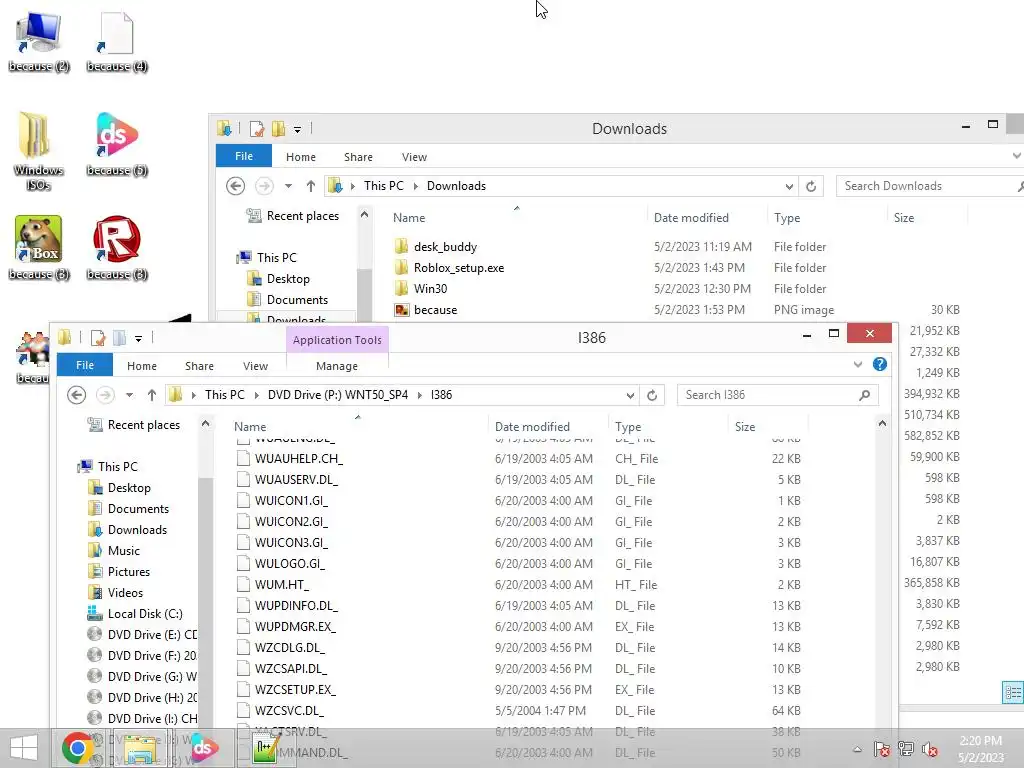Open Help in the I386 window

880,364
